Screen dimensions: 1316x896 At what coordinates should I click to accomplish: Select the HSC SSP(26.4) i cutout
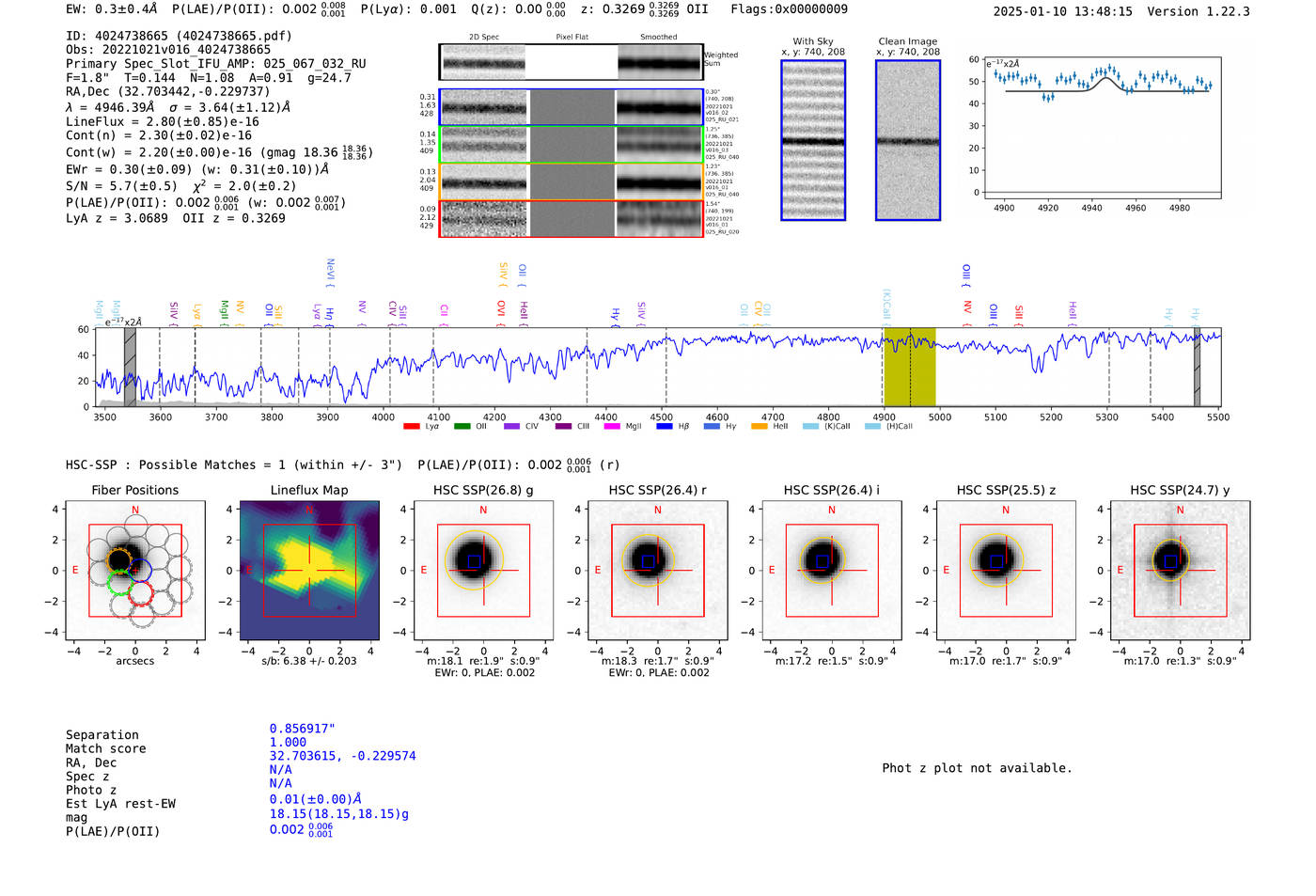(832, 571)
